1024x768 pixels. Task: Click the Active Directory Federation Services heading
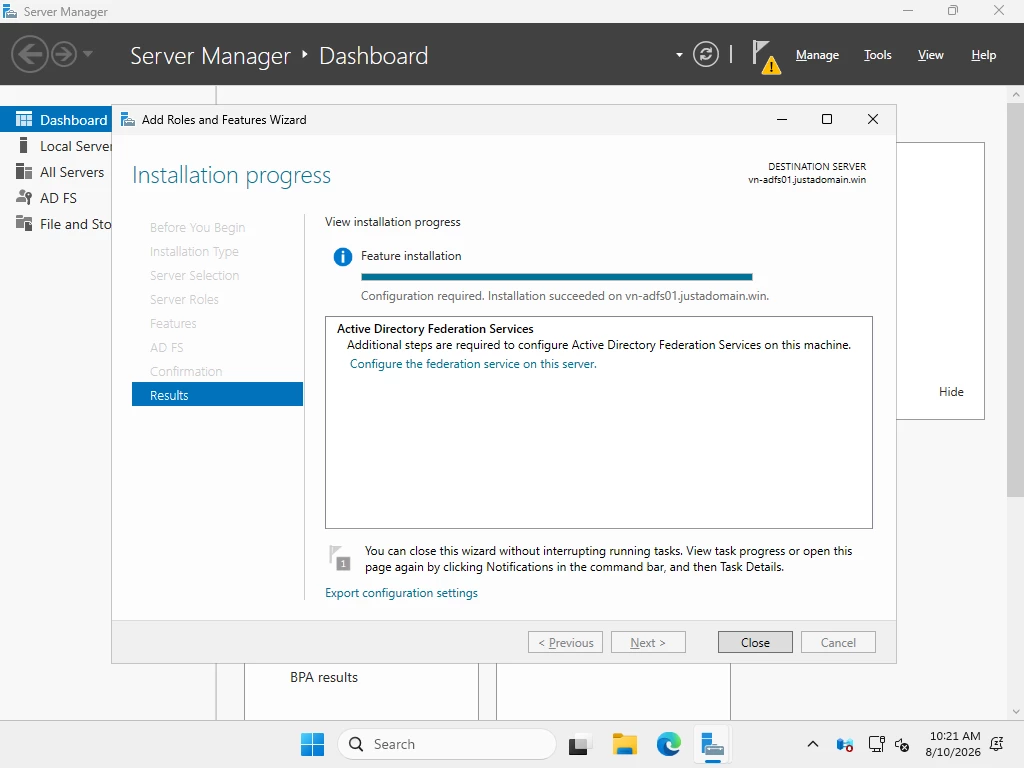click(x=435, y=328)
